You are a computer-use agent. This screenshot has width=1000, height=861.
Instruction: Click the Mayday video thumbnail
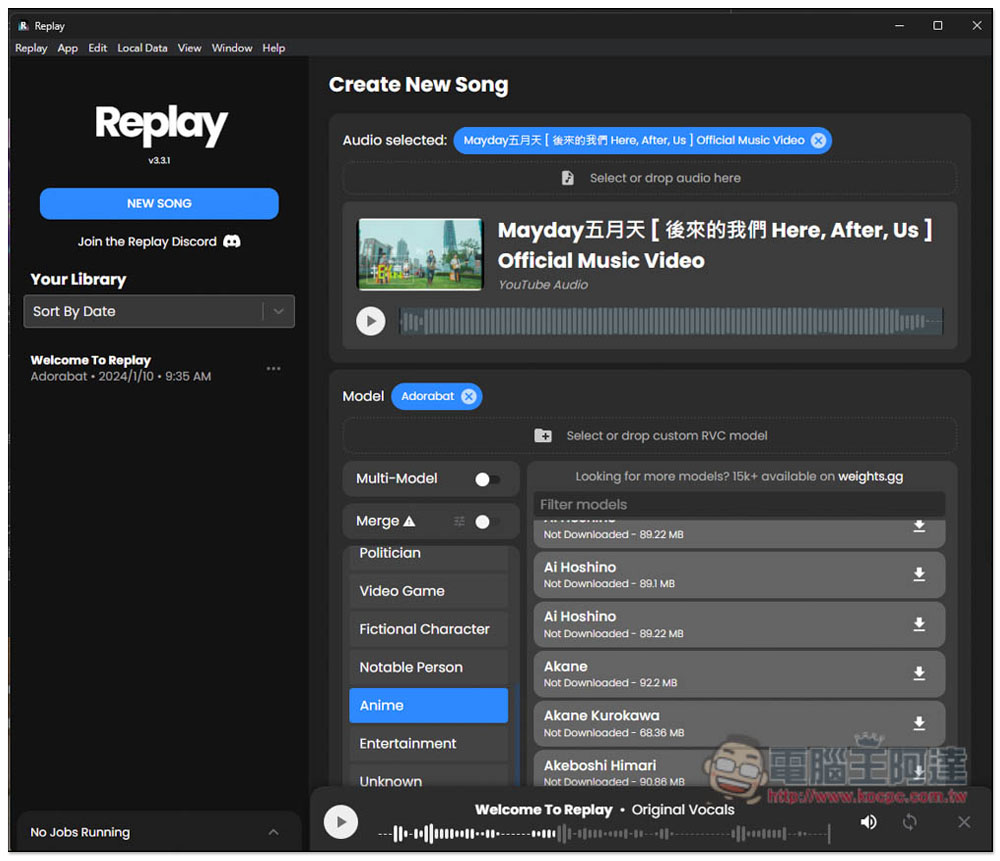tap(420, 254)
